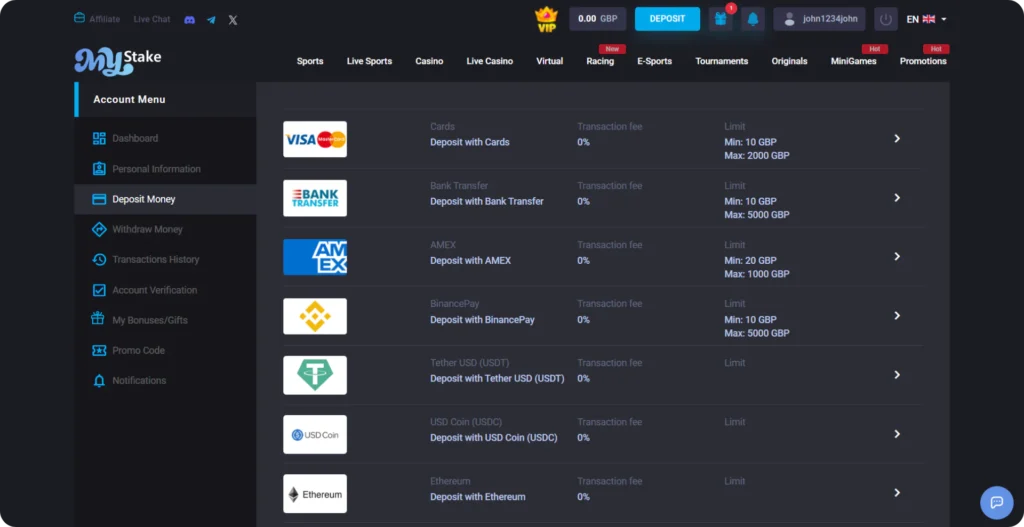Screen dimensions: 1024x527
Task: Open the live chat bubble button
Action: point(997,502)
